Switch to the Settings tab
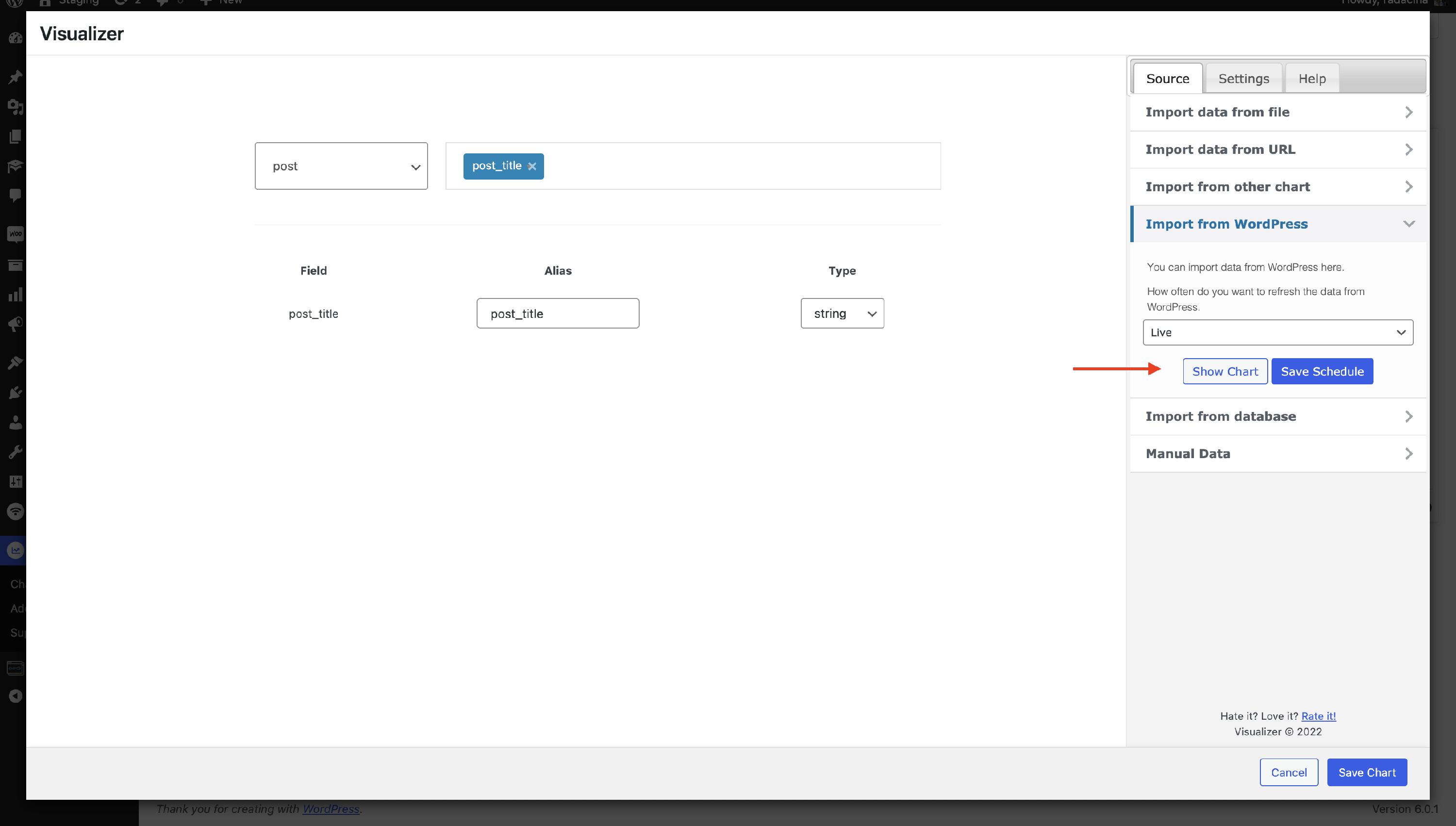The height and width of the screenshot is (826, 1456). [1243, 79]
